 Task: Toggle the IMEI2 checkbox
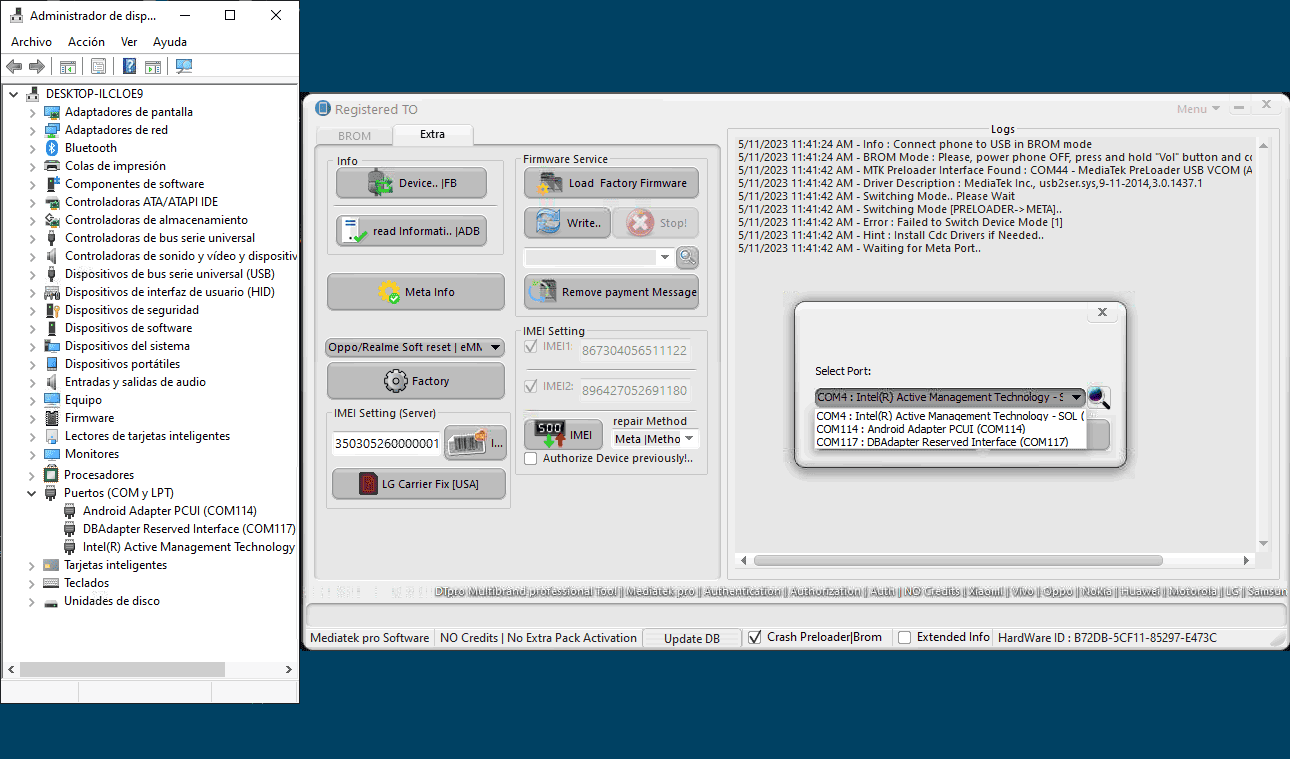click(x=531, y=385)
